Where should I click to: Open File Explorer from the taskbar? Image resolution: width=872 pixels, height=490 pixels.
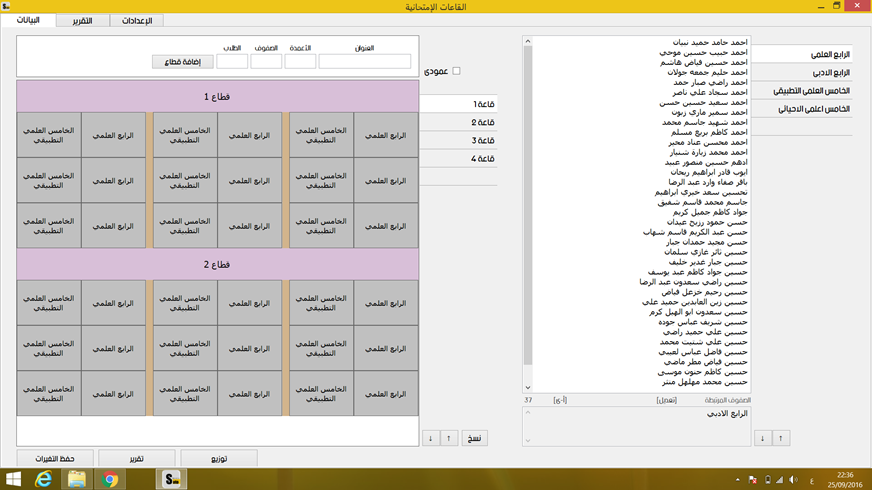tap(77, 479)
